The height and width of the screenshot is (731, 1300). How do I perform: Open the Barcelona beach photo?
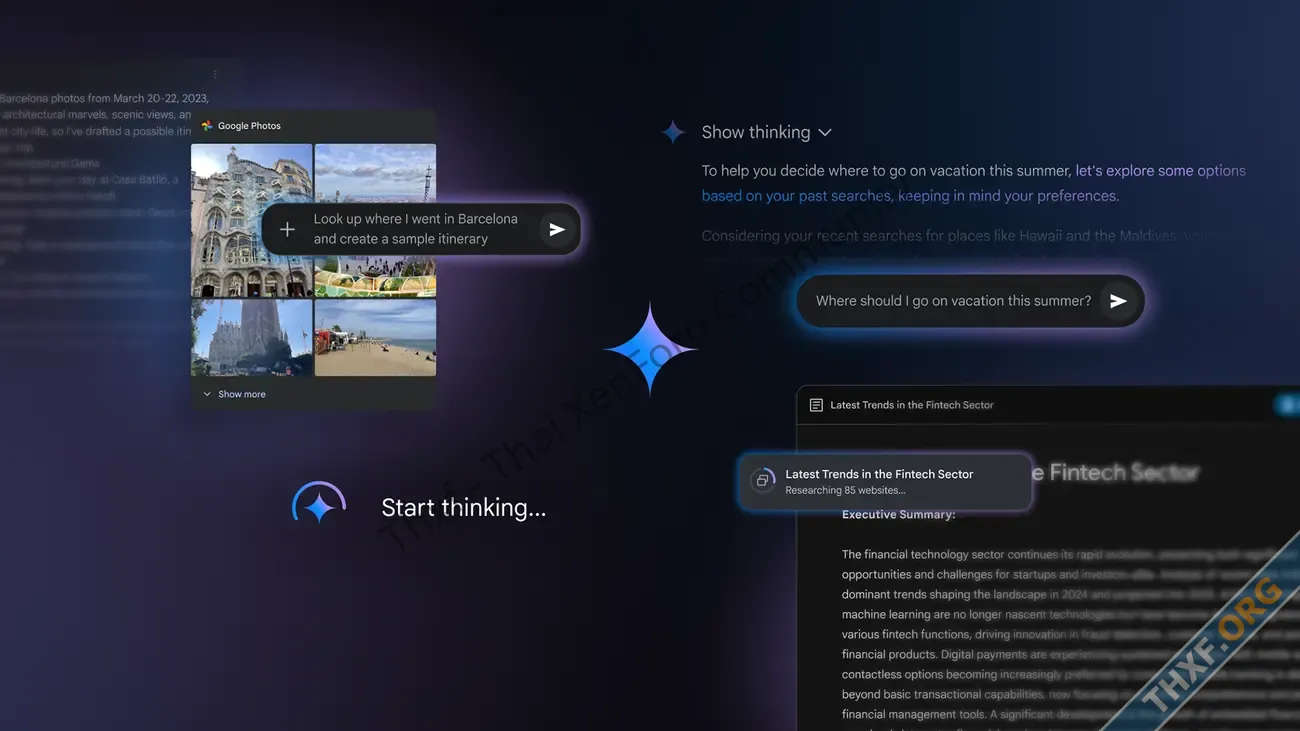(375, 338)
